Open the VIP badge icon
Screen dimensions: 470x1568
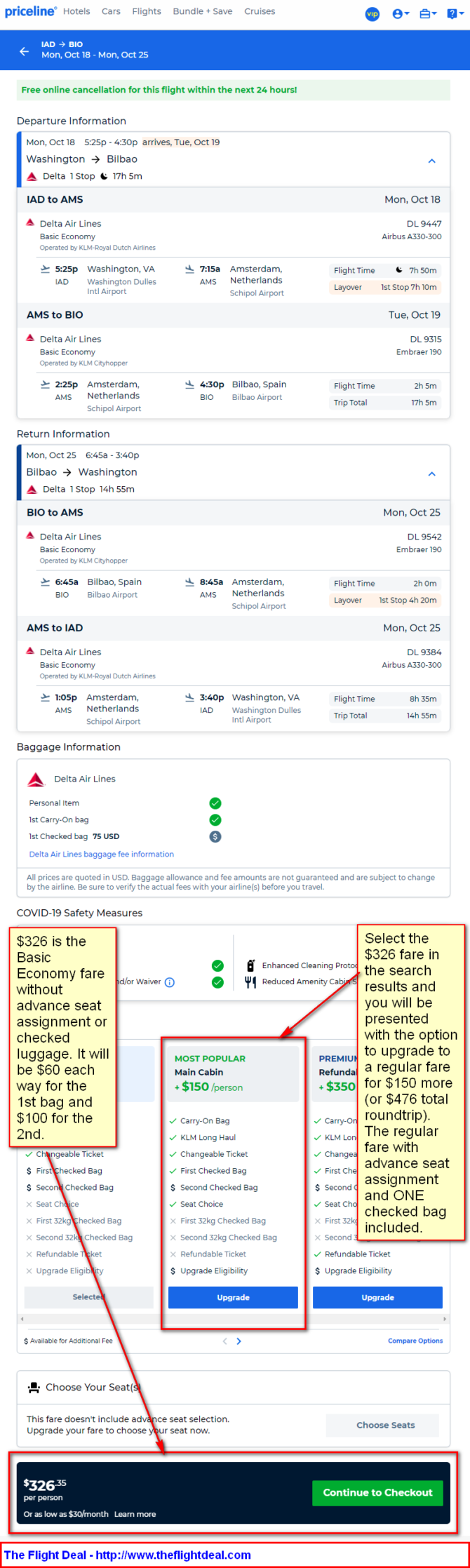tap(372, 13)
